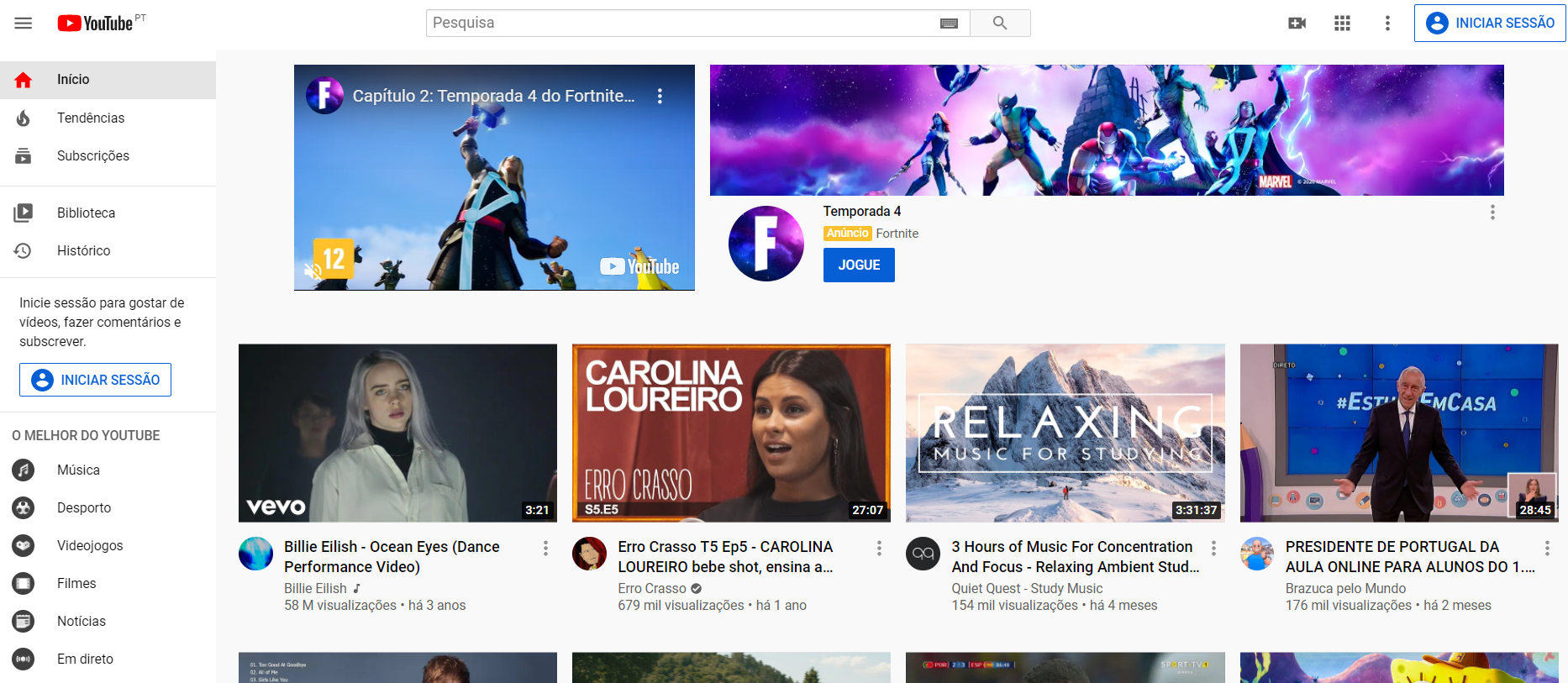Viewport: 1568px width, 683px height.
Task: Click the JOGUE button
Action: click(x=859, y=265)
